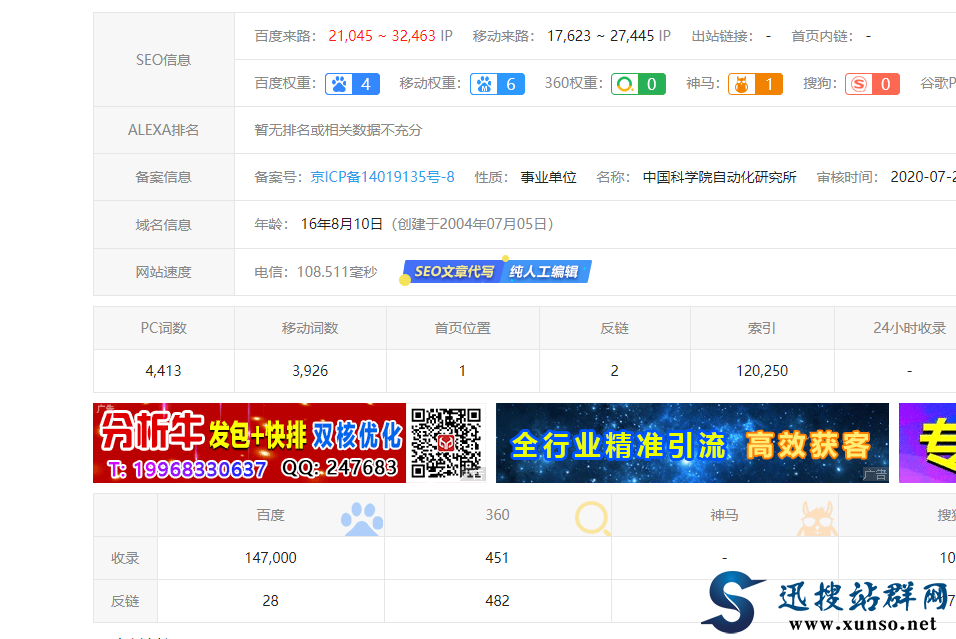Open the ICP record link 京ICP备14019135号-8
Image resolution: width=956 pixels, height=639 pixels.
pyautogui.click(x=382, y=177)
